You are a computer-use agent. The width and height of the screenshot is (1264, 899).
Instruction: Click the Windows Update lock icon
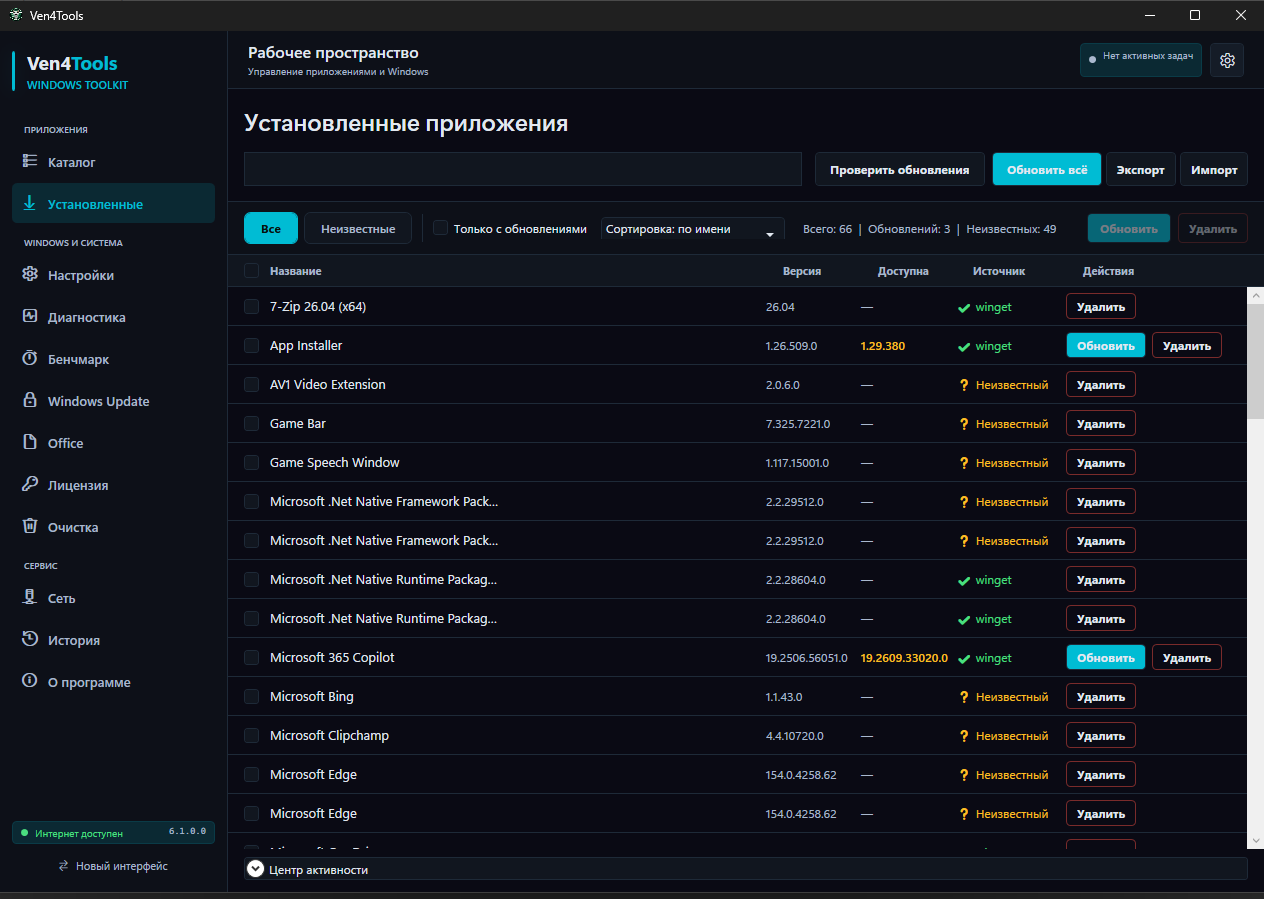pos(30,401)
